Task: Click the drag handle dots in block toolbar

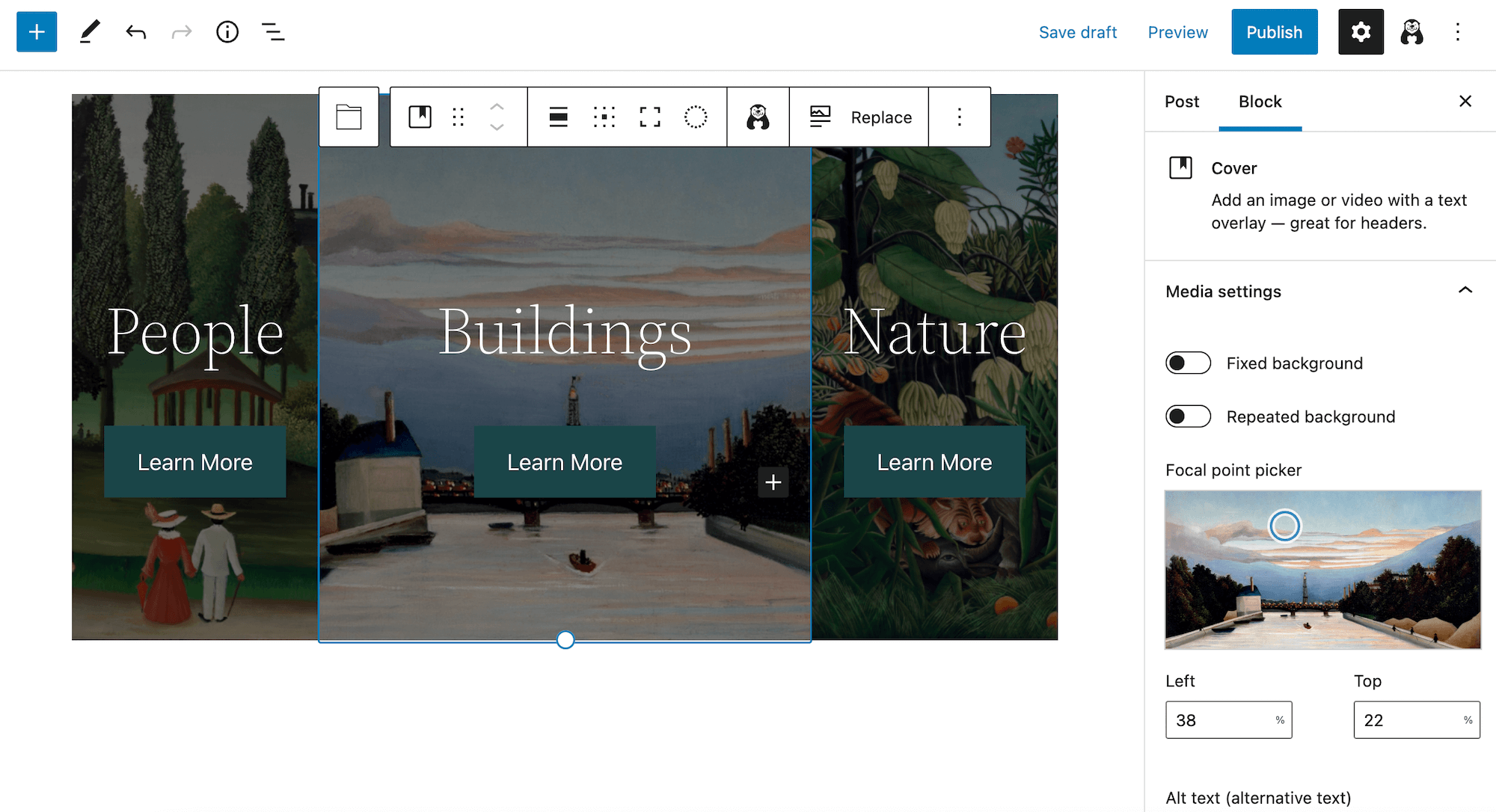Action: tap(459, 117)
